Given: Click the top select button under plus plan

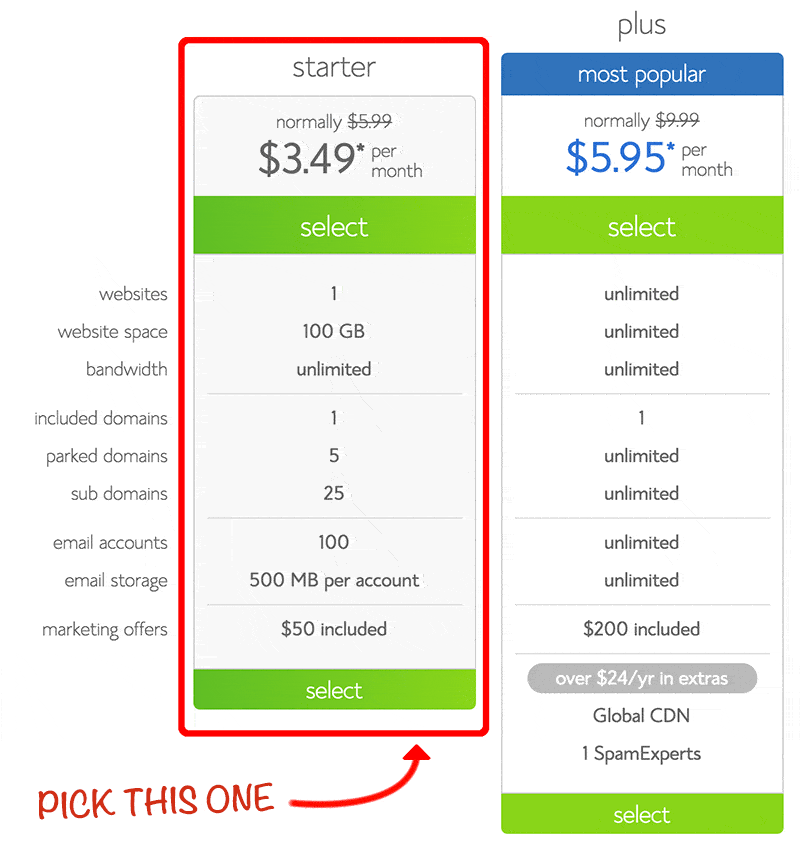Looking at the screenshot, I should [642, 225].
